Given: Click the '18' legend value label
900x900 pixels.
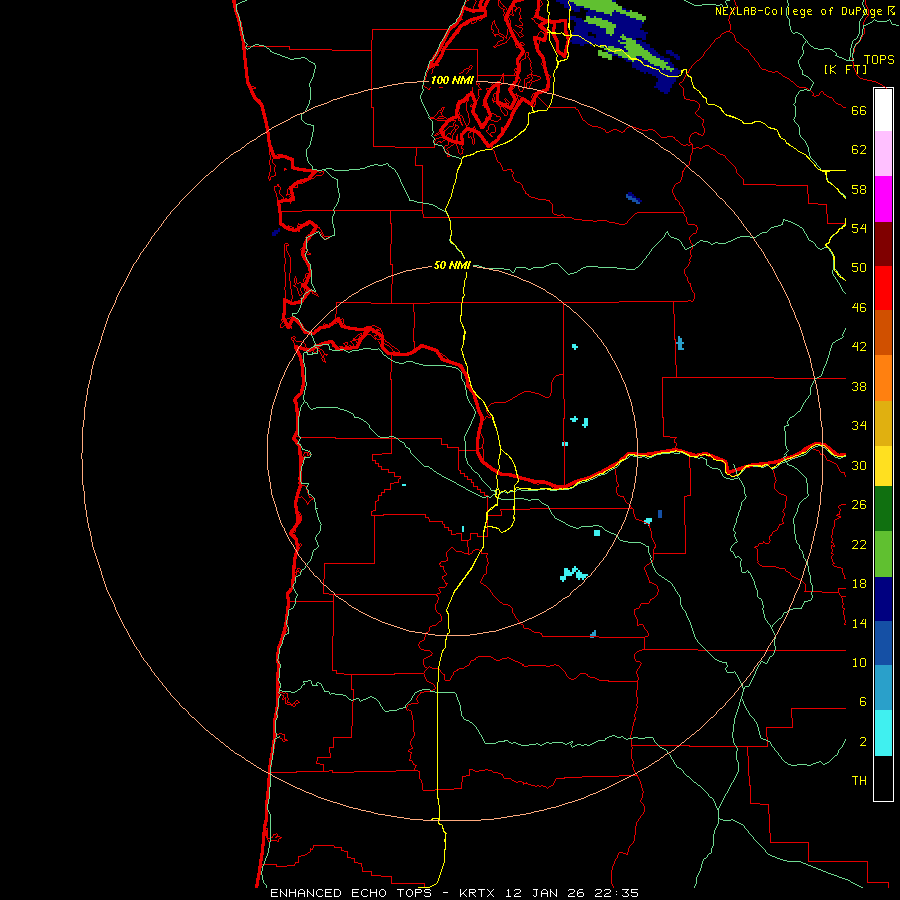Looking at the screenshot, I should pyautogui.click(x=859, y=584).
